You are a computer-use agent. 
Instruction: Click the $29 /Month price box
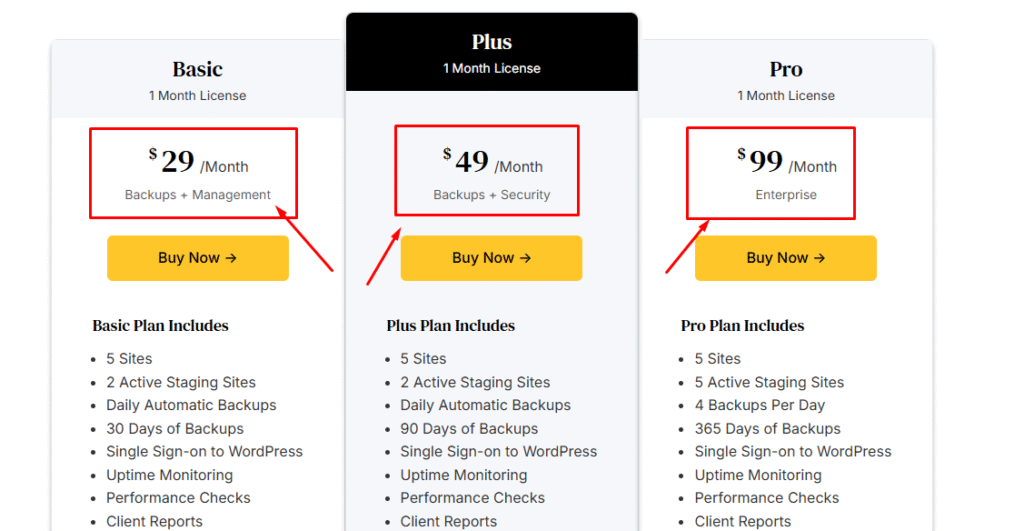(194, 173)
